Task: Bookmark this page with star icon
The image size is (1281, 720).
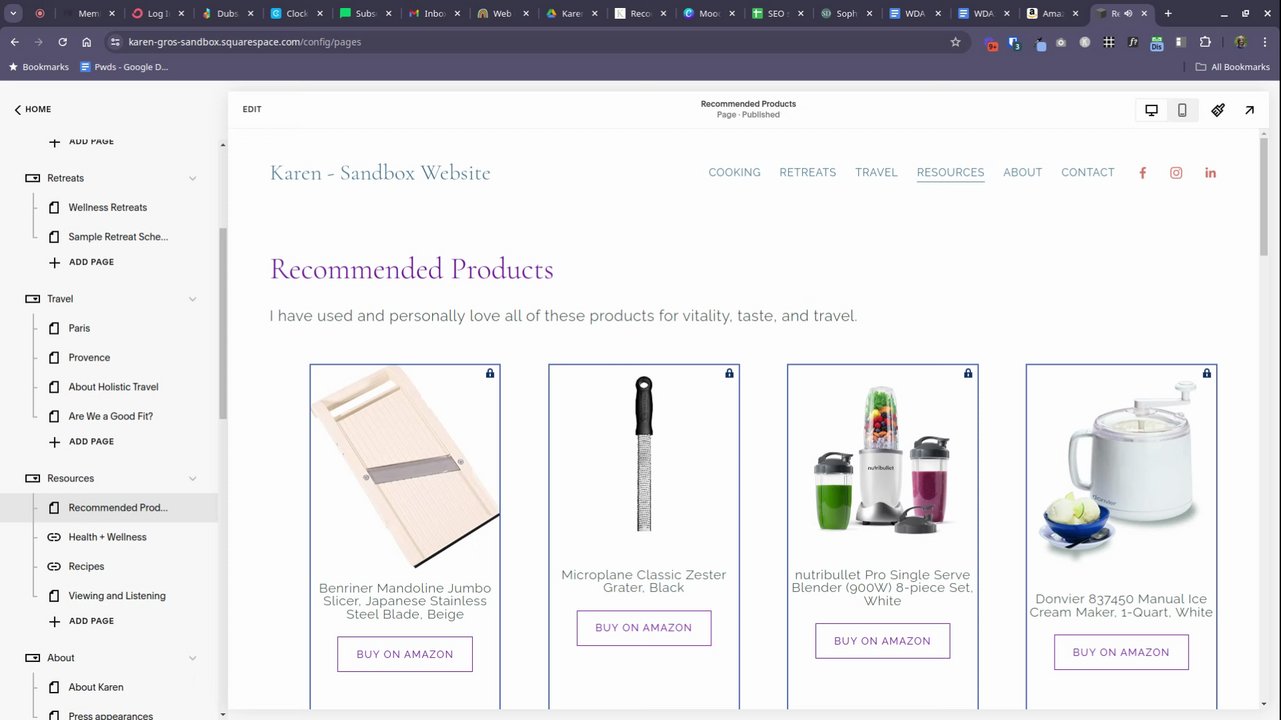Action: coord(955,42)
